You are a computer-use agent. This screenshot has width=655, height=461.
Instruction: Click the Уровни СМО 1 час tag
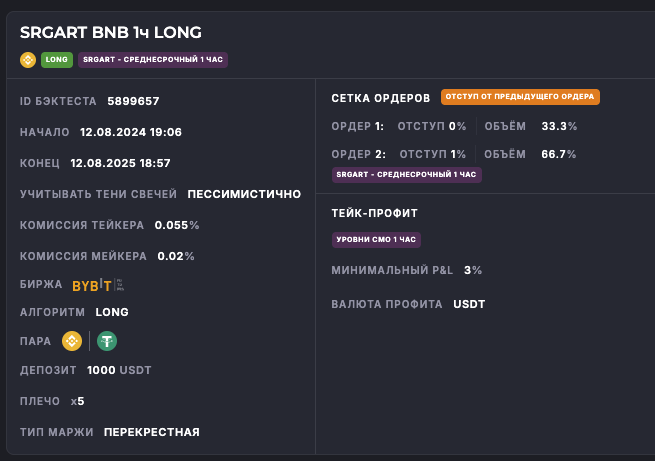coord(377,239)
